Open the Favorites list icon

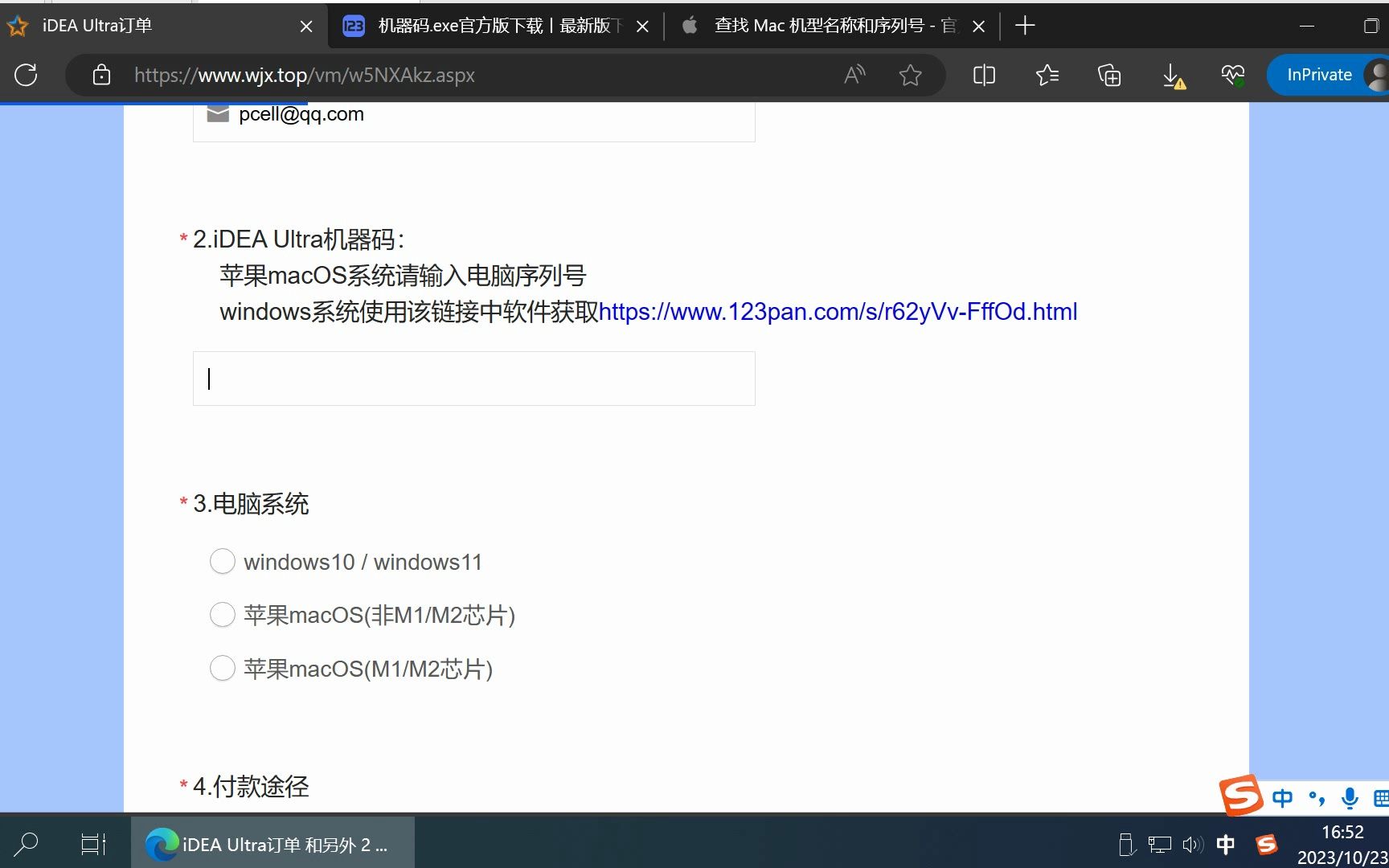tap(1047, 75)
